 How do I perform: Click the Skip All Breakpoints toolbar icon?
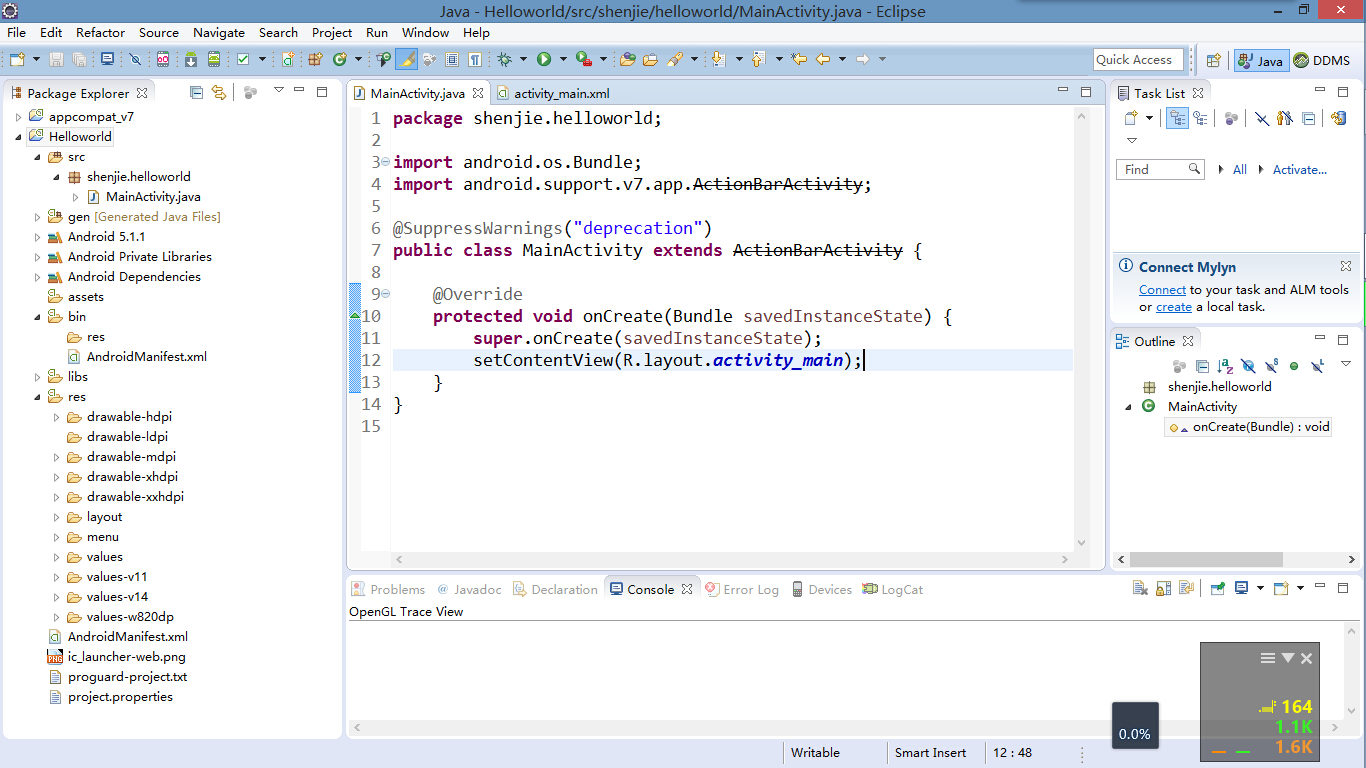[x=135, y=59]
